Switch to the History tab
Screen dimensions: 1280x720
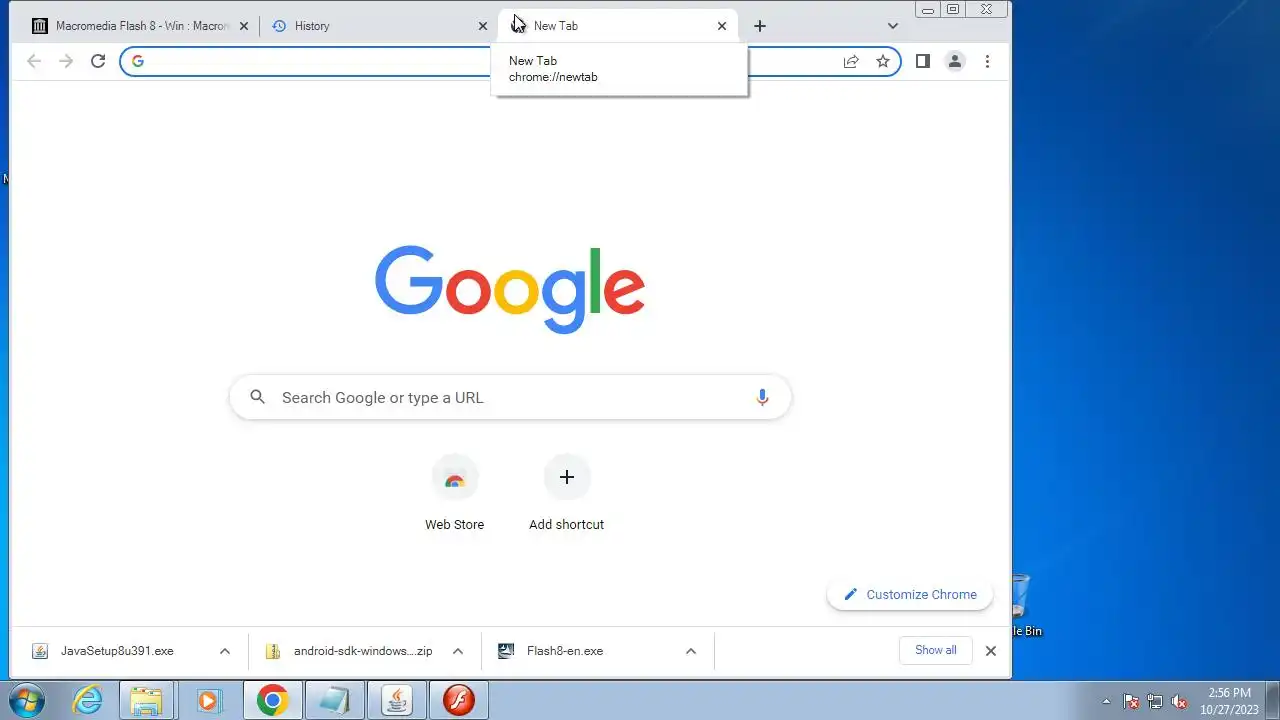379,26
